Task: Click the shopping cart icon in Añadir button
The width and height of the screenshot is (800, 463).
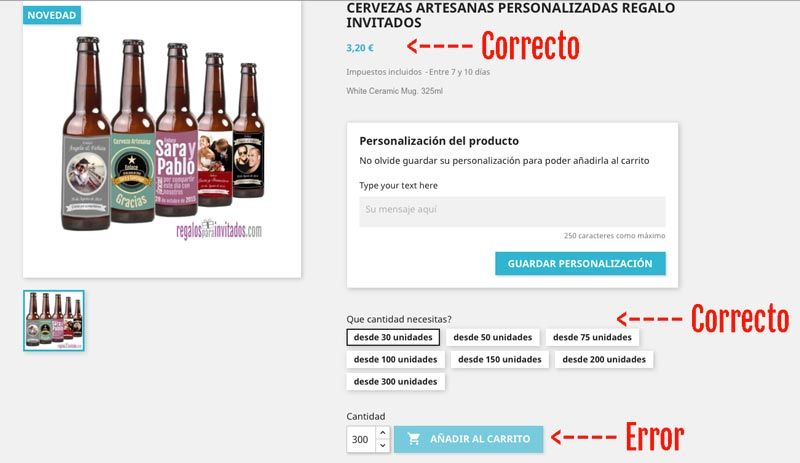Action: coord(413,439)
